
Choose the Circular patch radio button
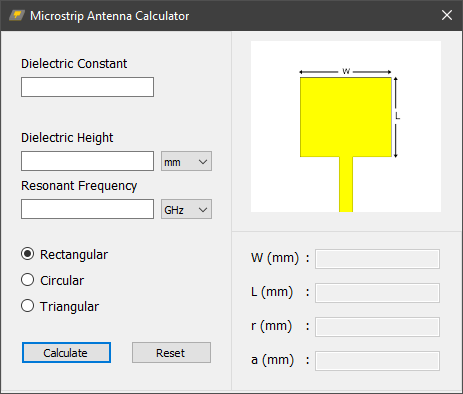27,280
